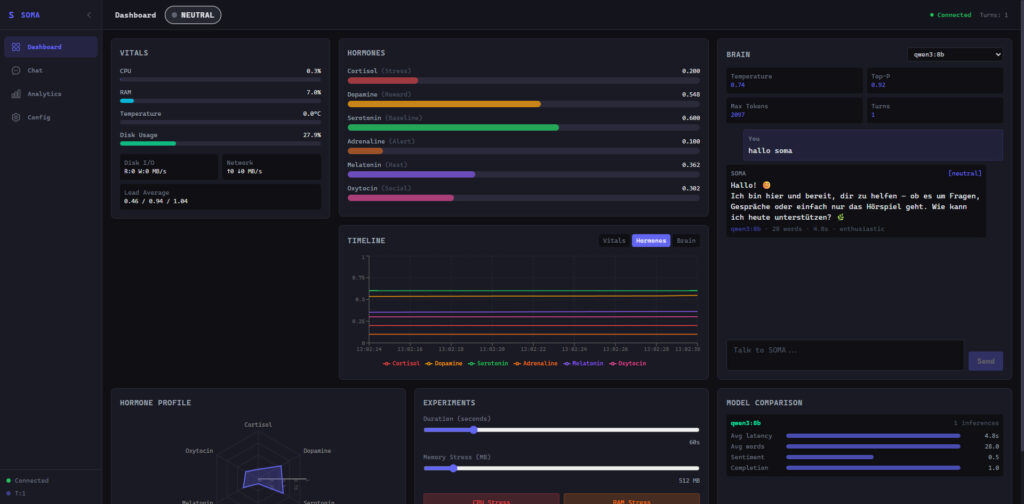
Task: Click the SOMA logo icon
Action: (x=11, y=15)
